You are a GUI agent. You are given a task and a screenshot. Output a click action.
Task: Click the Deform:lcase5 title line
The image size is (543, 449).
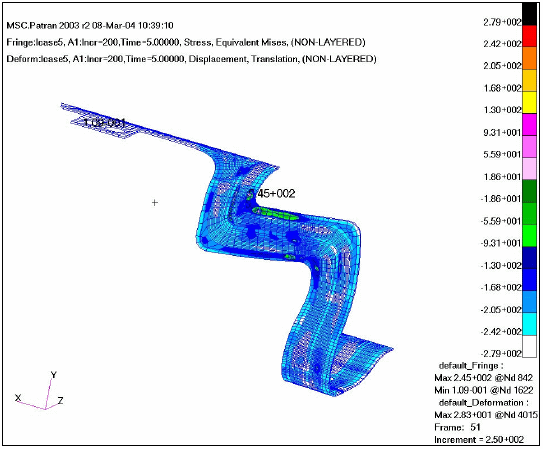[192, 59]
